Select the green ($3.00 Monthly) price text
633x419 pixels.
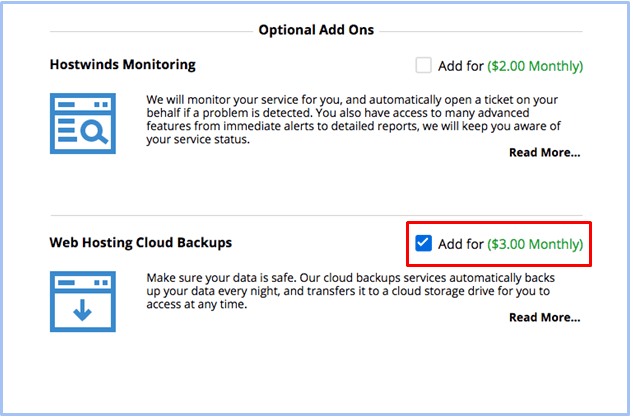[535, 244]
